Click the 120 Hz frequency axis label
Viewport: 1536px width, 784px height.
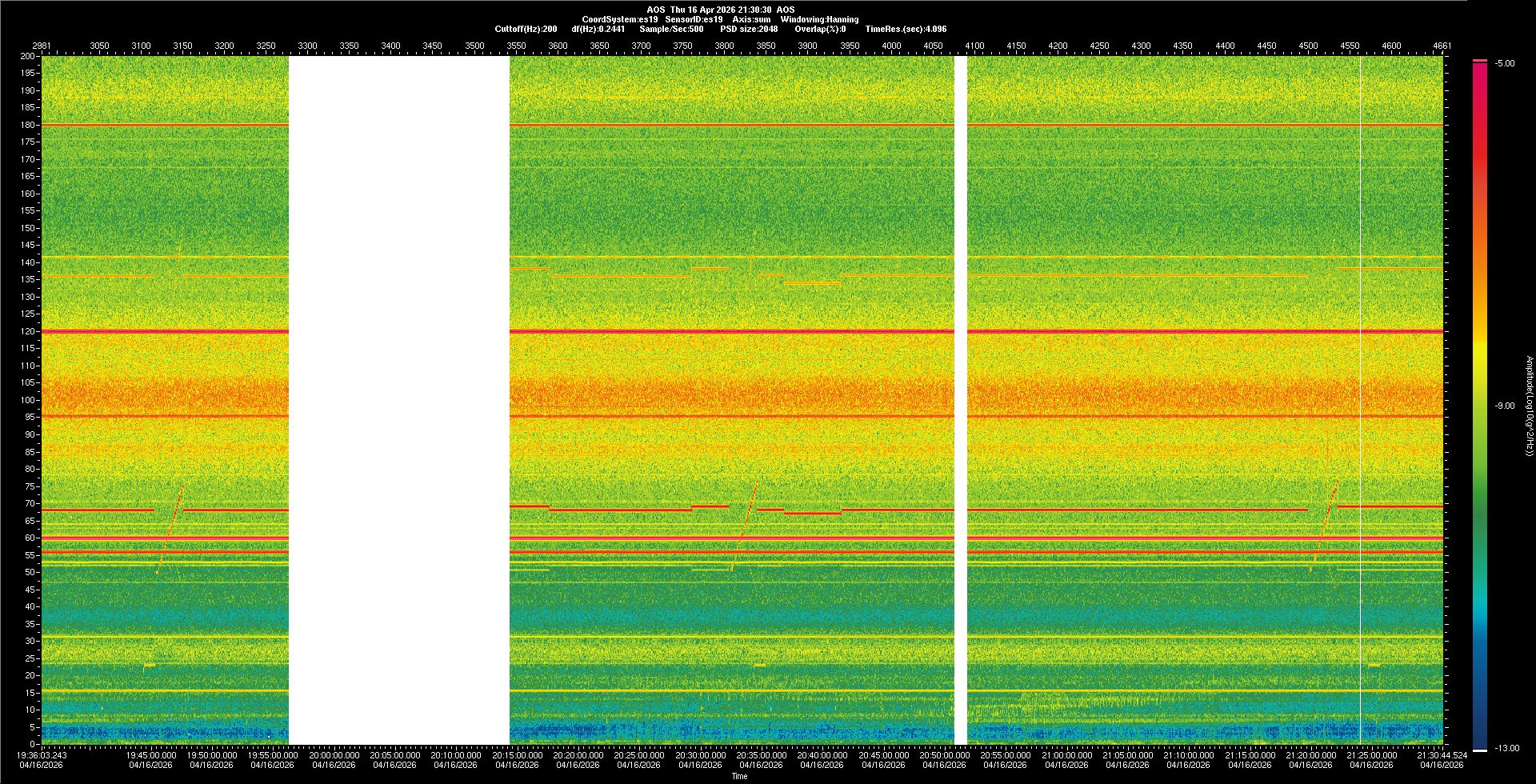(x=28, y=331)
